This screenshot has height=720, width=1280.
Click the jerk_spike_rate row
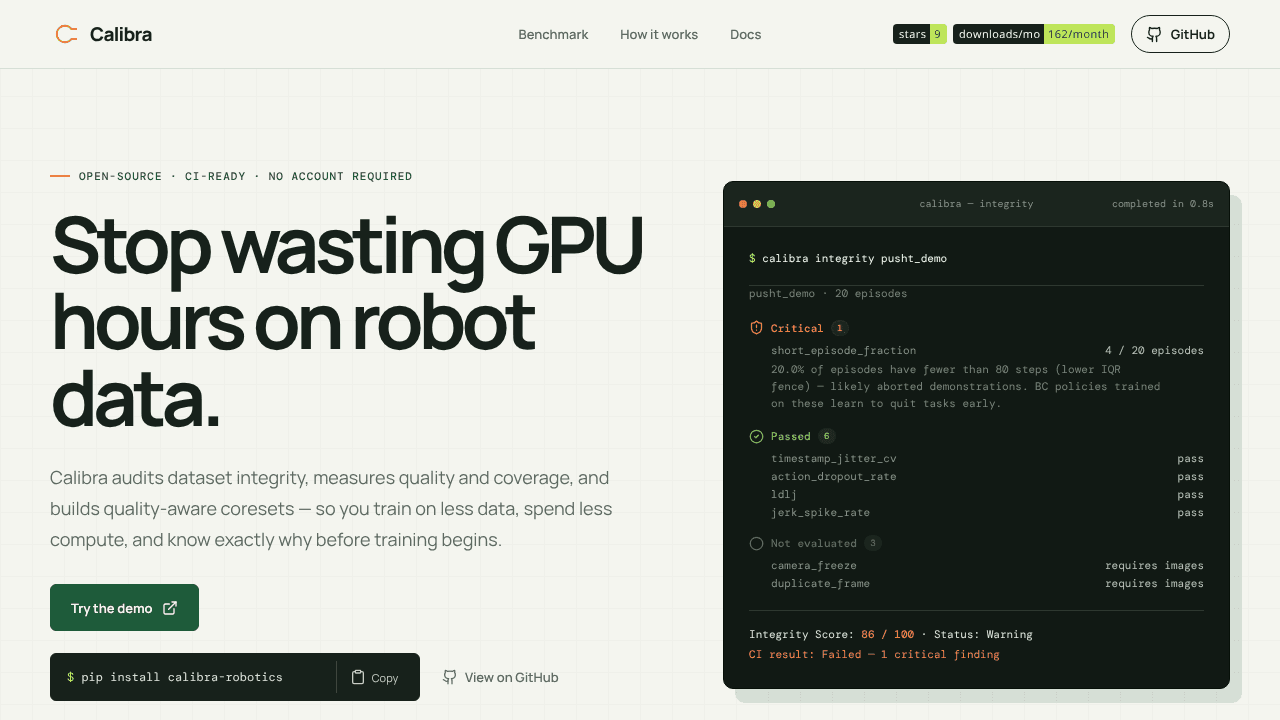tap(987, 512)
